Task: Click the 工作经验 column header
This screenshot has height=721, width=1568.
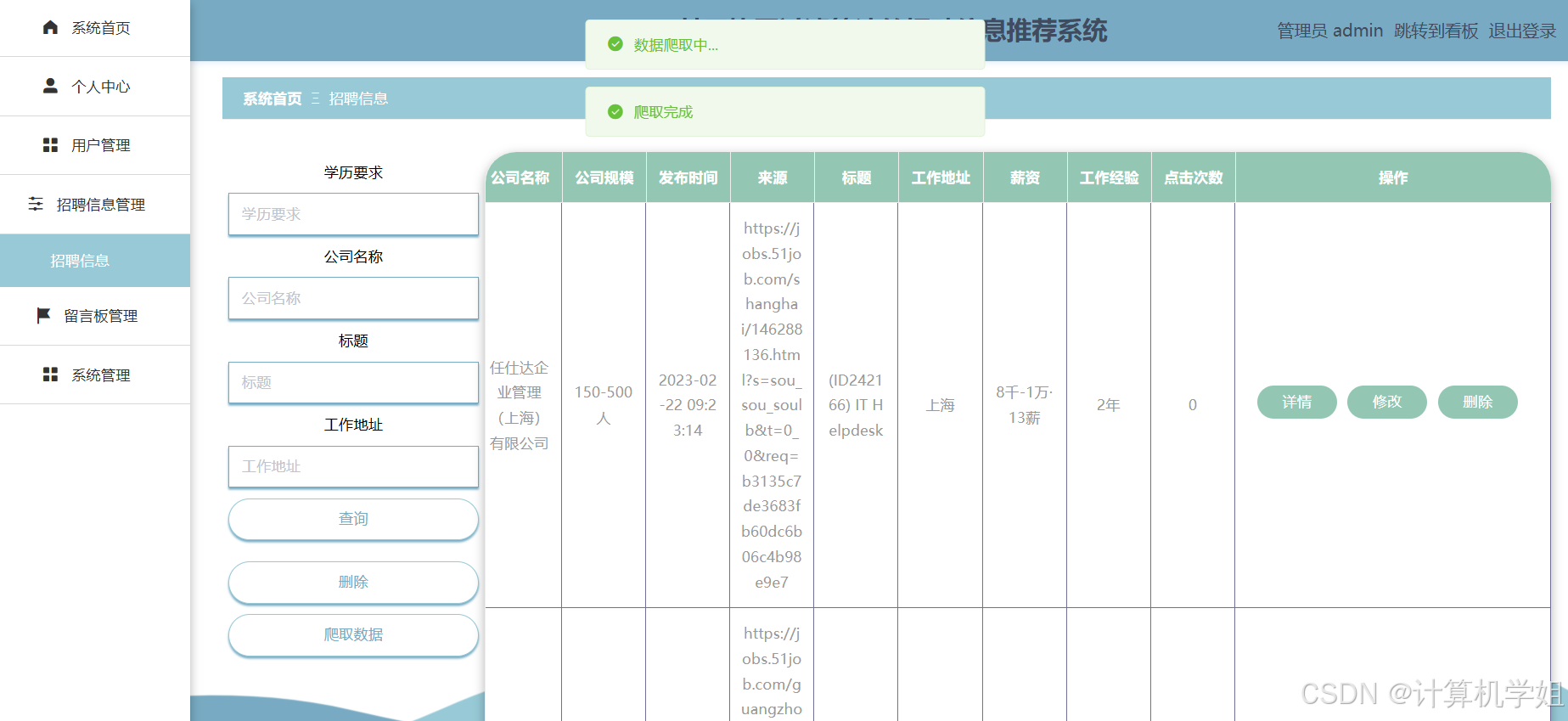Action: click(x=1109, y=177)
